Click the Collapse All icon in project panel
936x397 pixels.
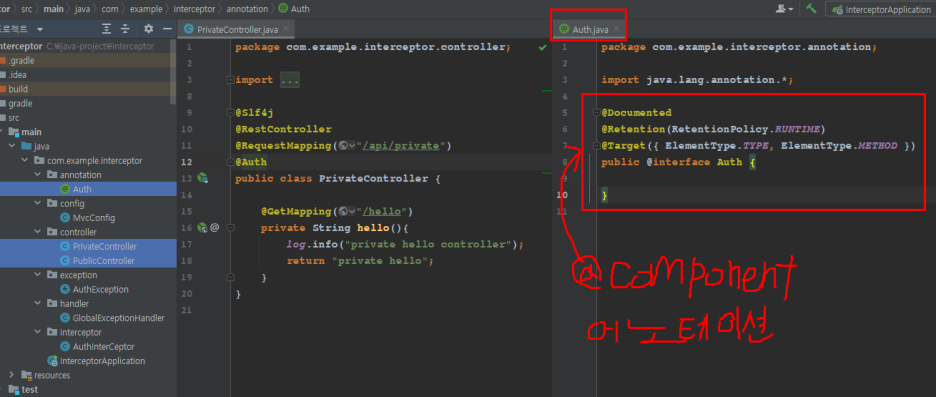(125, 29)
